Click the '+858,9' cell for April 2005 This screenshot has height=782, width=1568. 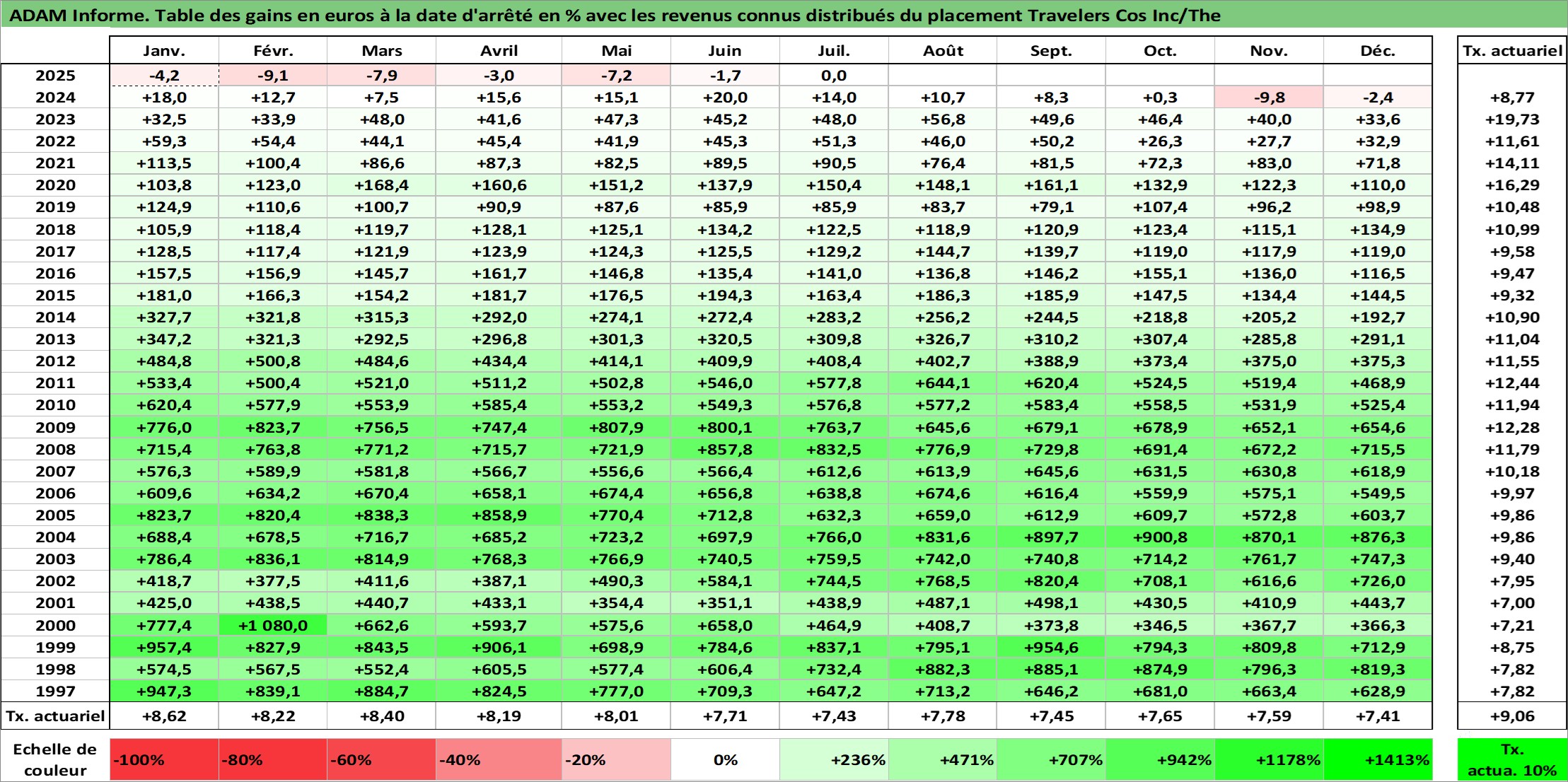coord(499,515)
